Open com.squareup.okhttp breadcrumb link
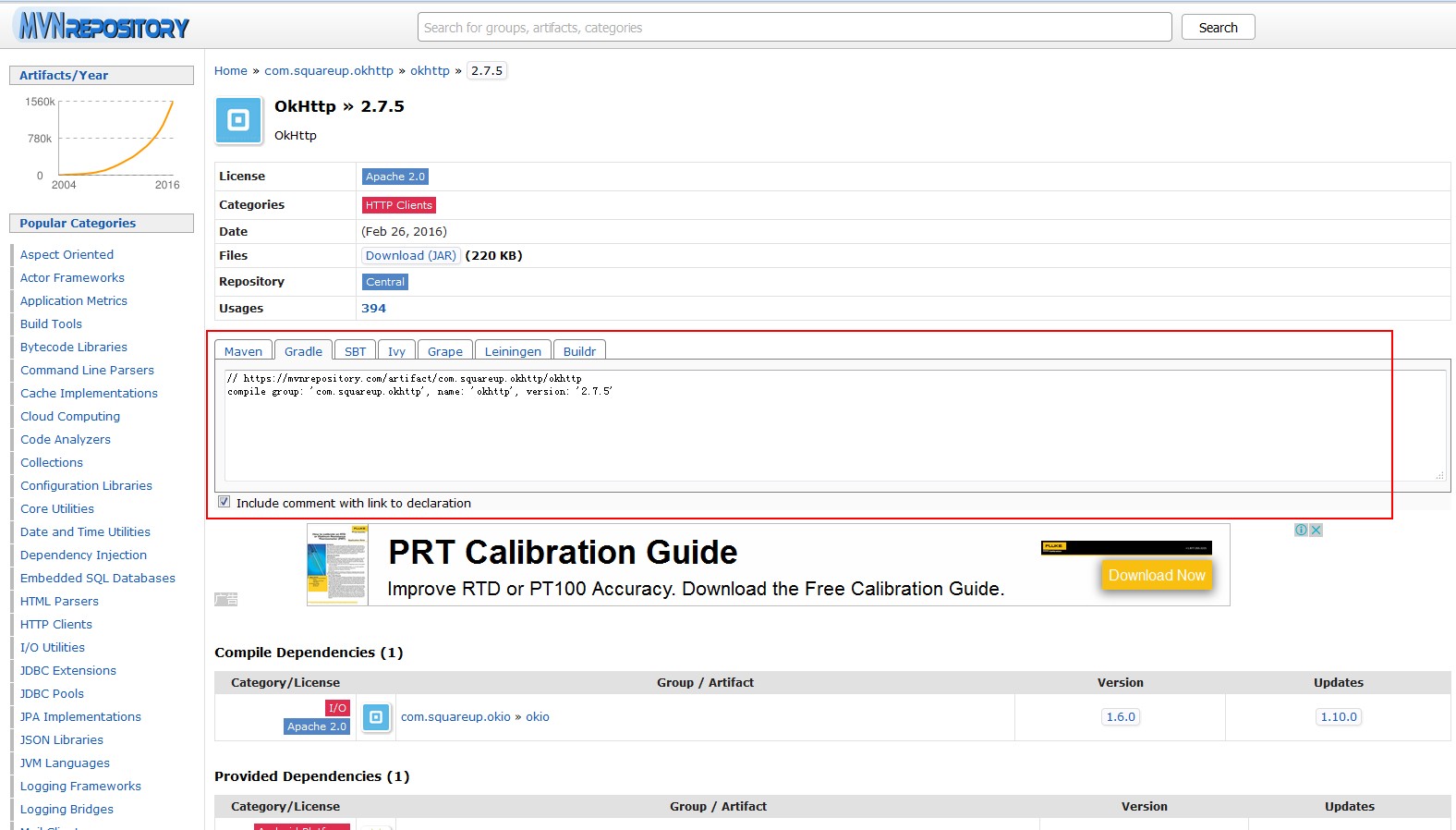Viewport: 1456px width, 830px height. point(329,71)
